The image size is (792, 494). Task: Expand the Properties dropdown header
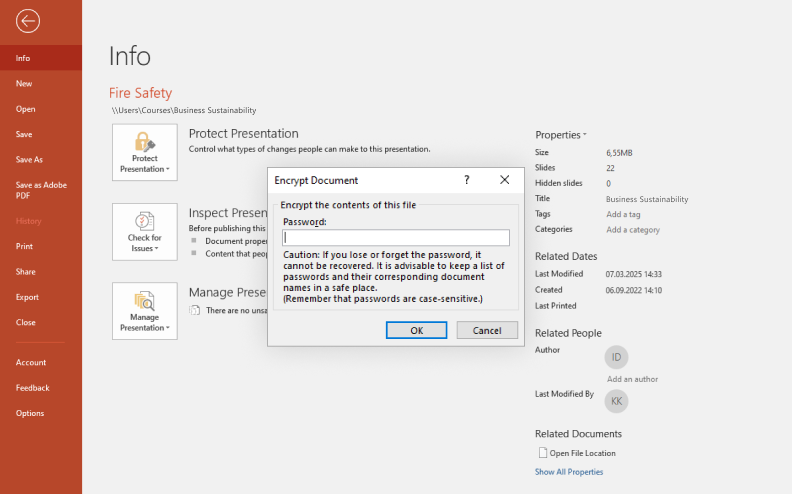[561, 135]
